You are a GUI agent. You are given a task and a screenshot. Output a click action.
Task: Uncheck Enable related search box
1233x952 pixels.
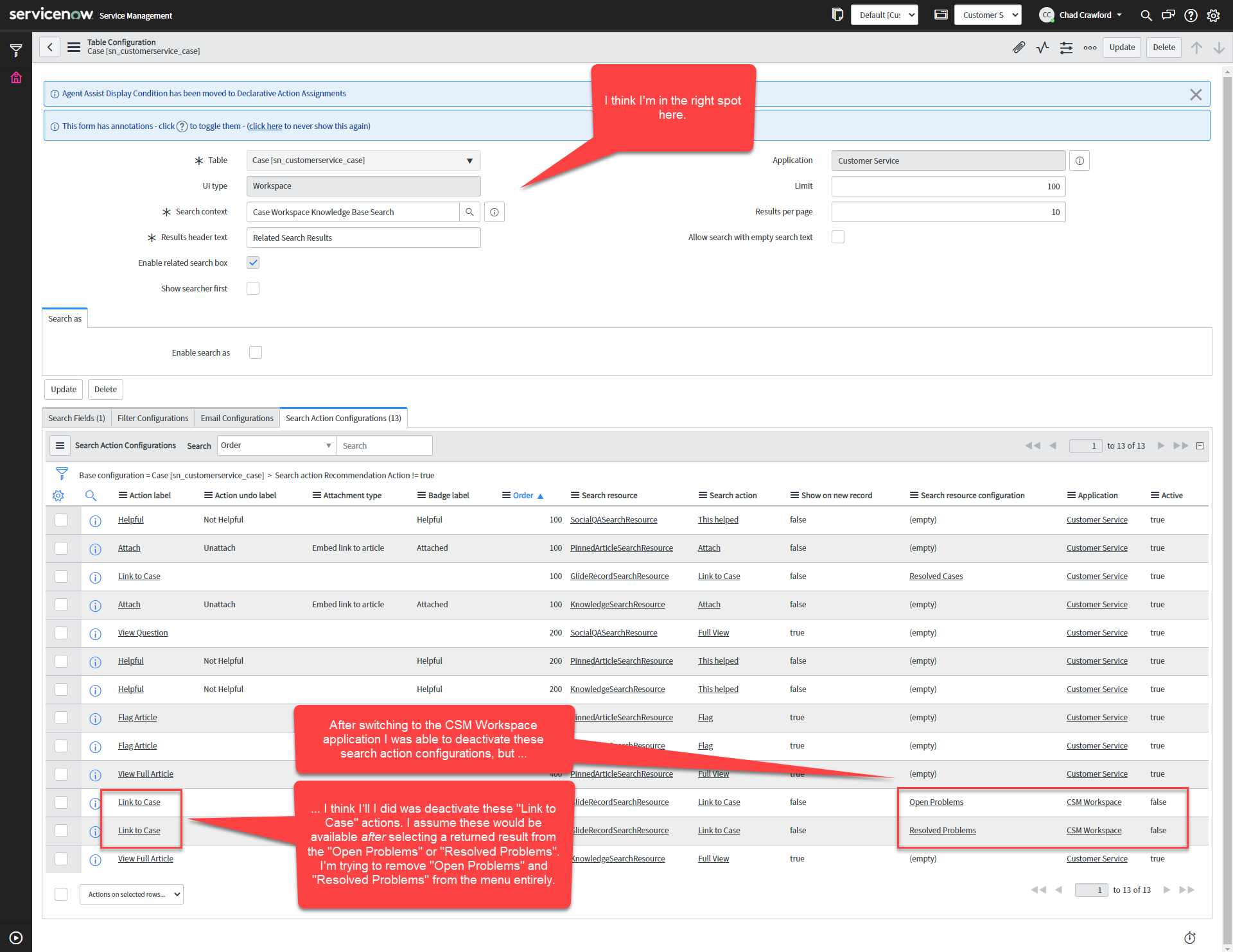pyautogui.click(x=253, y=263)
